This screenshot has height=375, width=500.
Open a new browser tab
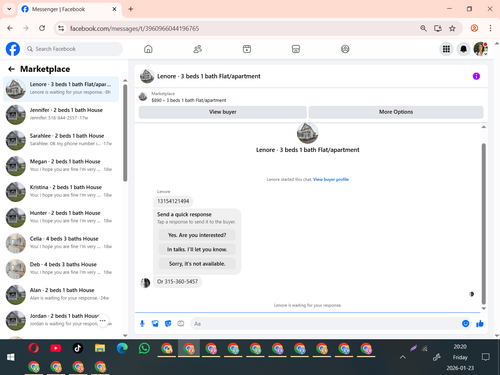coord(131,9)
